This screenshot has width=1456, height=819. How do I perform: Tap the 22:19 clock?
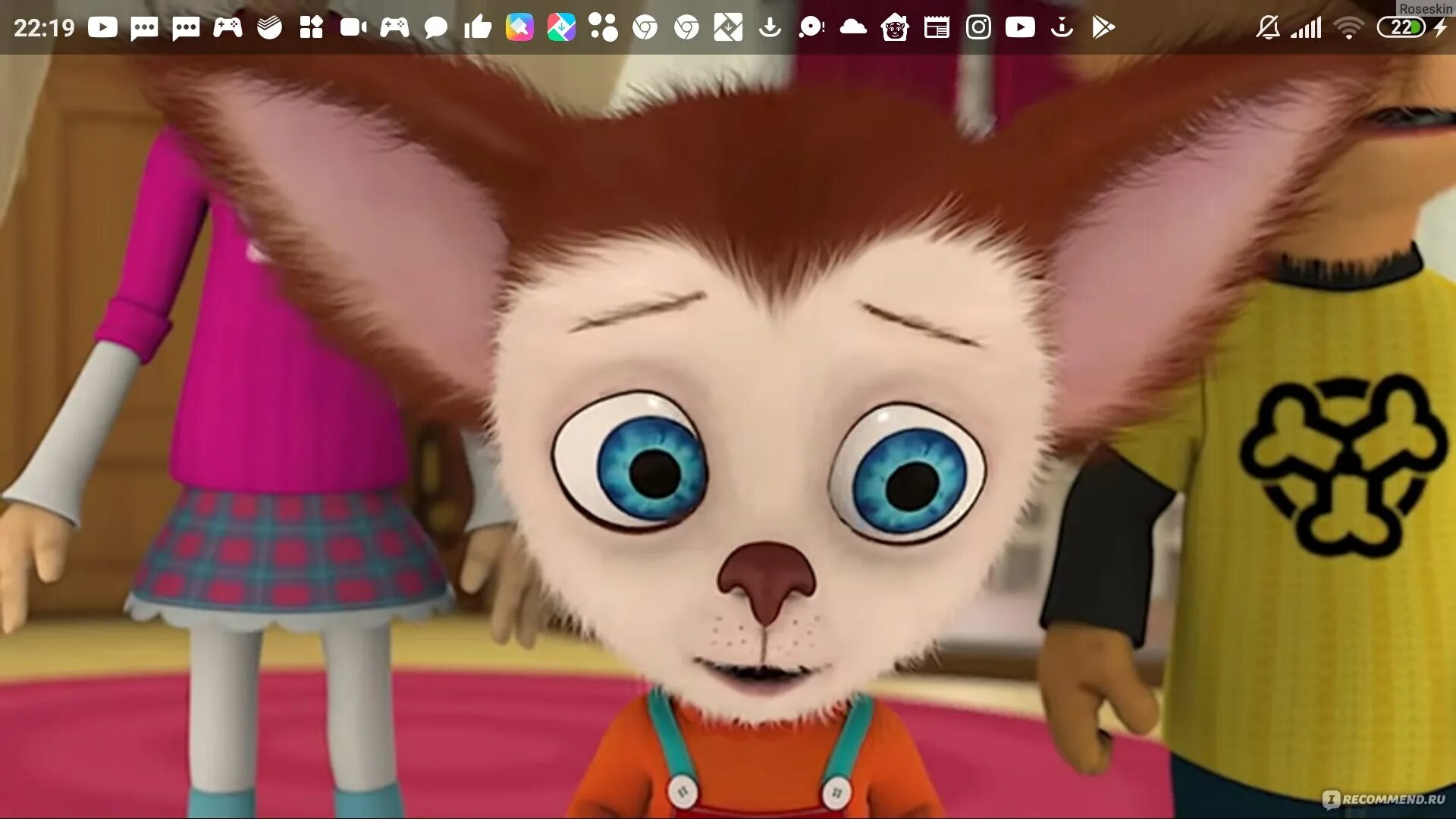(44, 28)
